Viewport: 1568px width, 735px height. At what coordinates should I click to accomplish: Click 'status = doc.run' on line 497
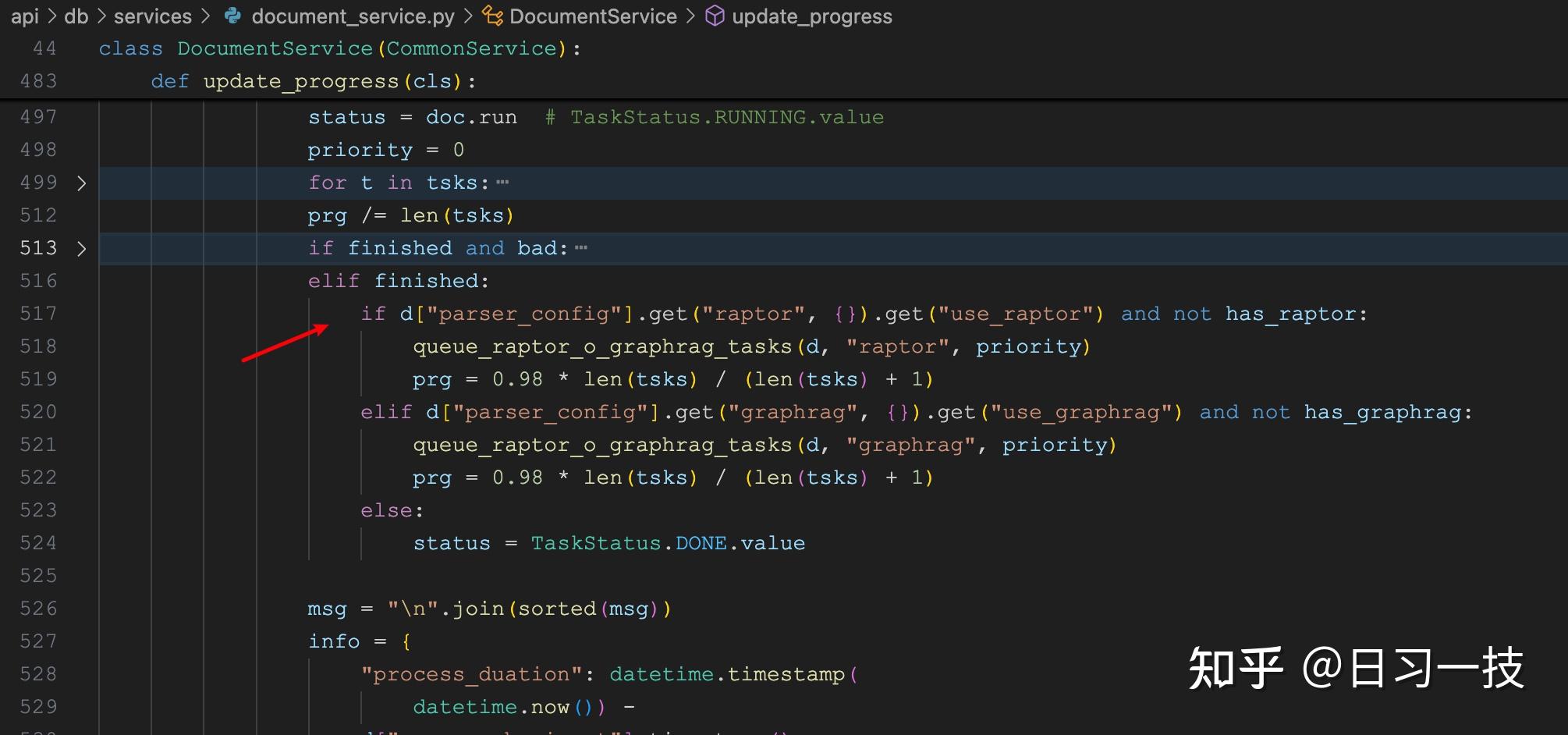coord(412,117)
